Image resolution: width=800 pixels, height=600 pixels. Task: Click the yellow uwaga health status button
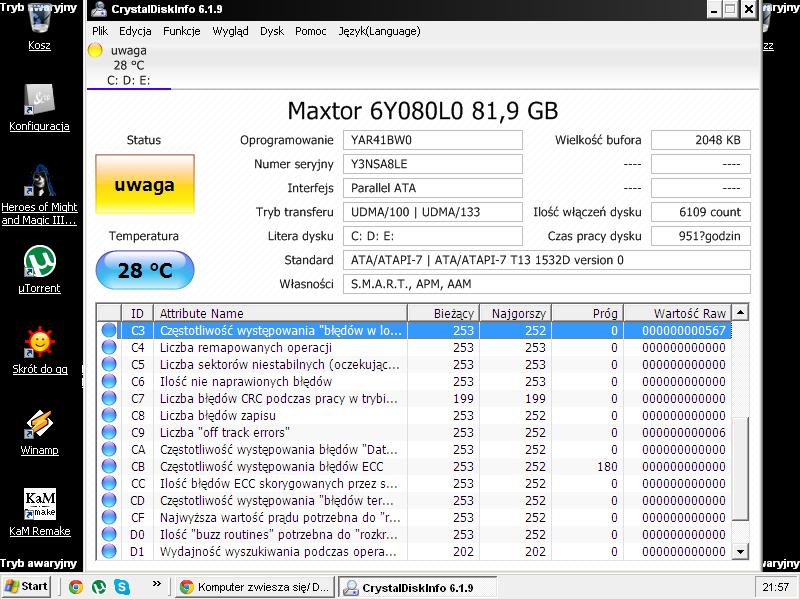pos(145,184)
